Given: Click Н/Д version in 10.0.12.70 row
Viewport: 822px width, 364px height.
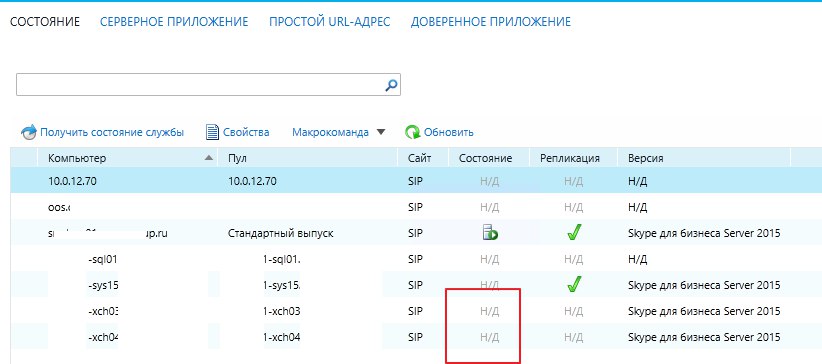Looking at the screenshot, I should tap(637, 181).
